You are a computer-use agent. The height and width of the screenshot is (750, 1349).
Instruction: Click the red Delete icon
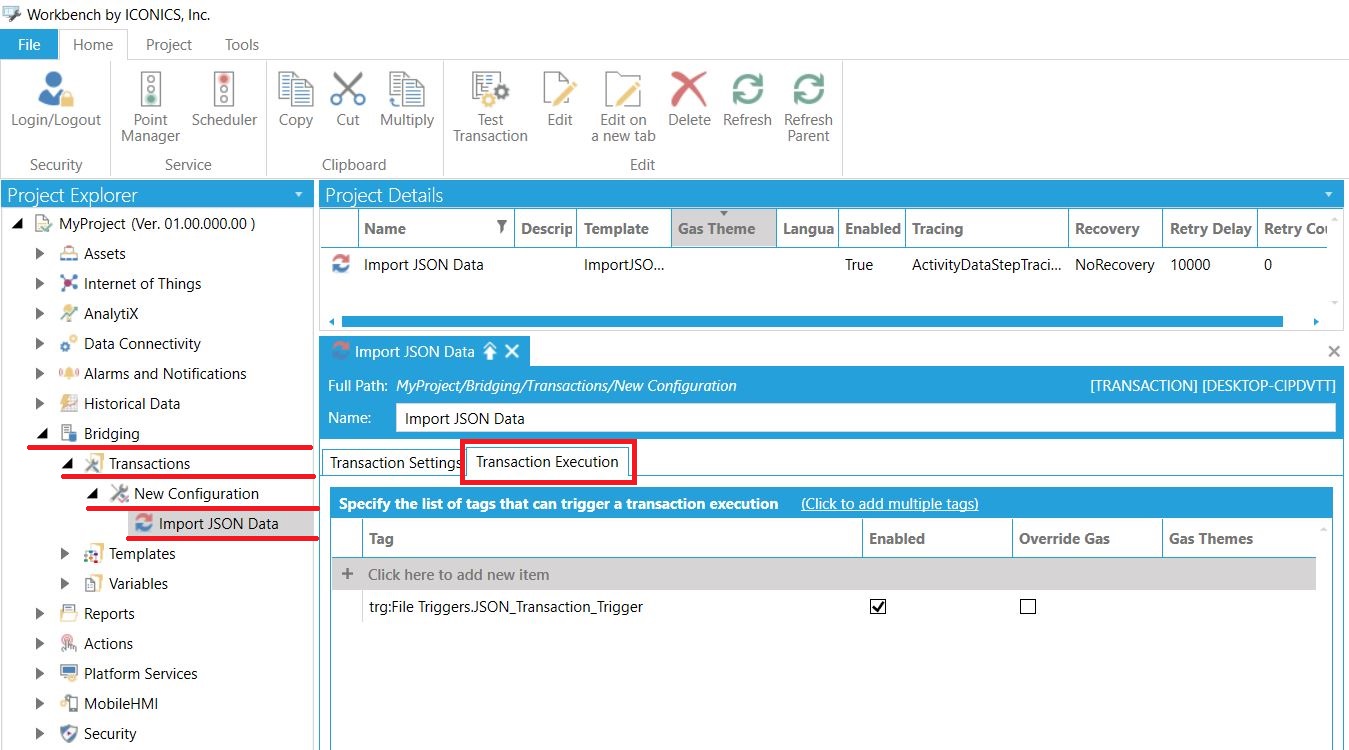(688, 89)
